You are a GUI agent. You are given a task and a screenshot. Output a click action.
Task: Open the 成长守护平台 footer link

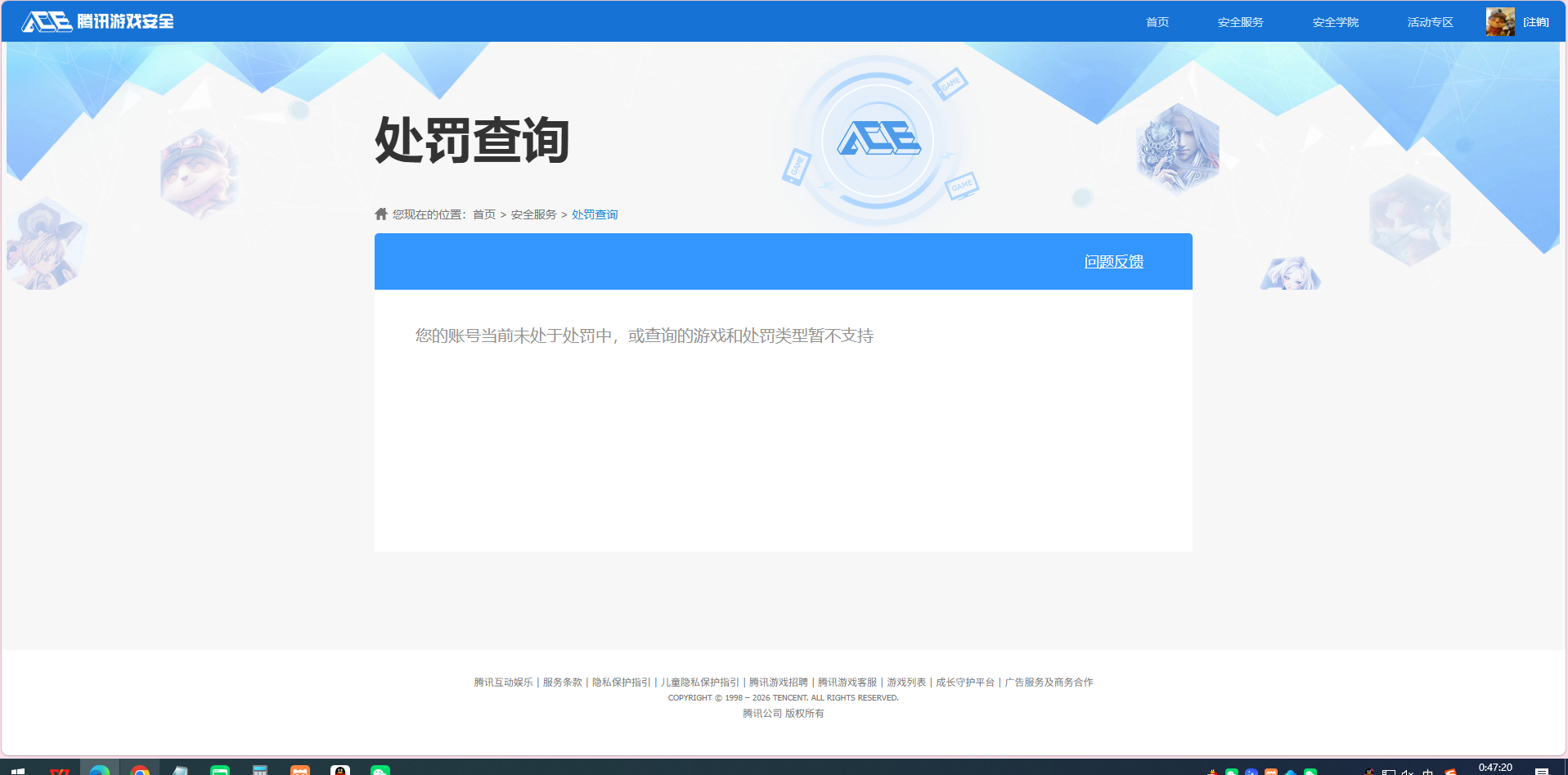pyautogui.click(x=965, y=683)
